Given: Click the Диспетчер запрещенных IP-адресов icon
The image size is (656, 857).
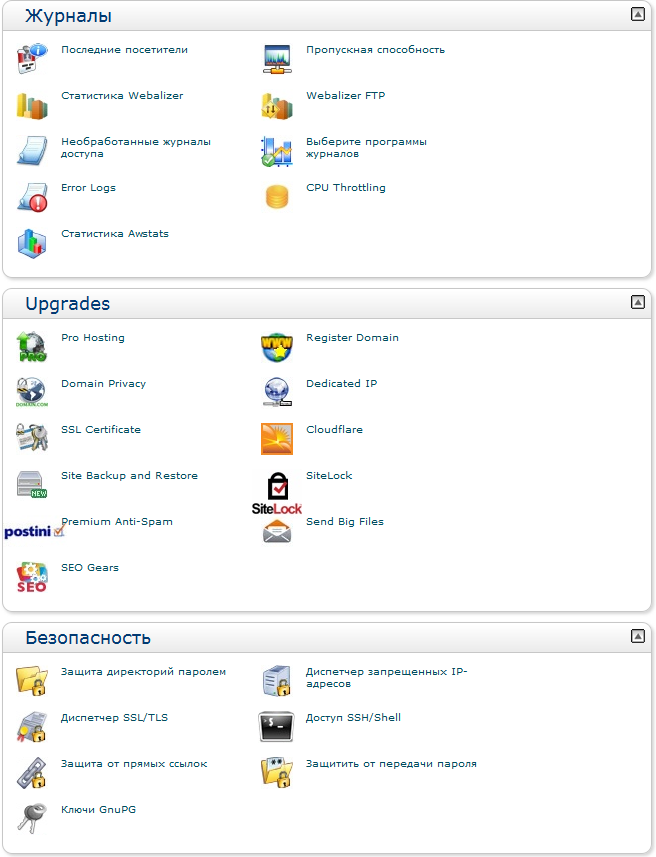Looking at the screenshot, I should [277, 680].
